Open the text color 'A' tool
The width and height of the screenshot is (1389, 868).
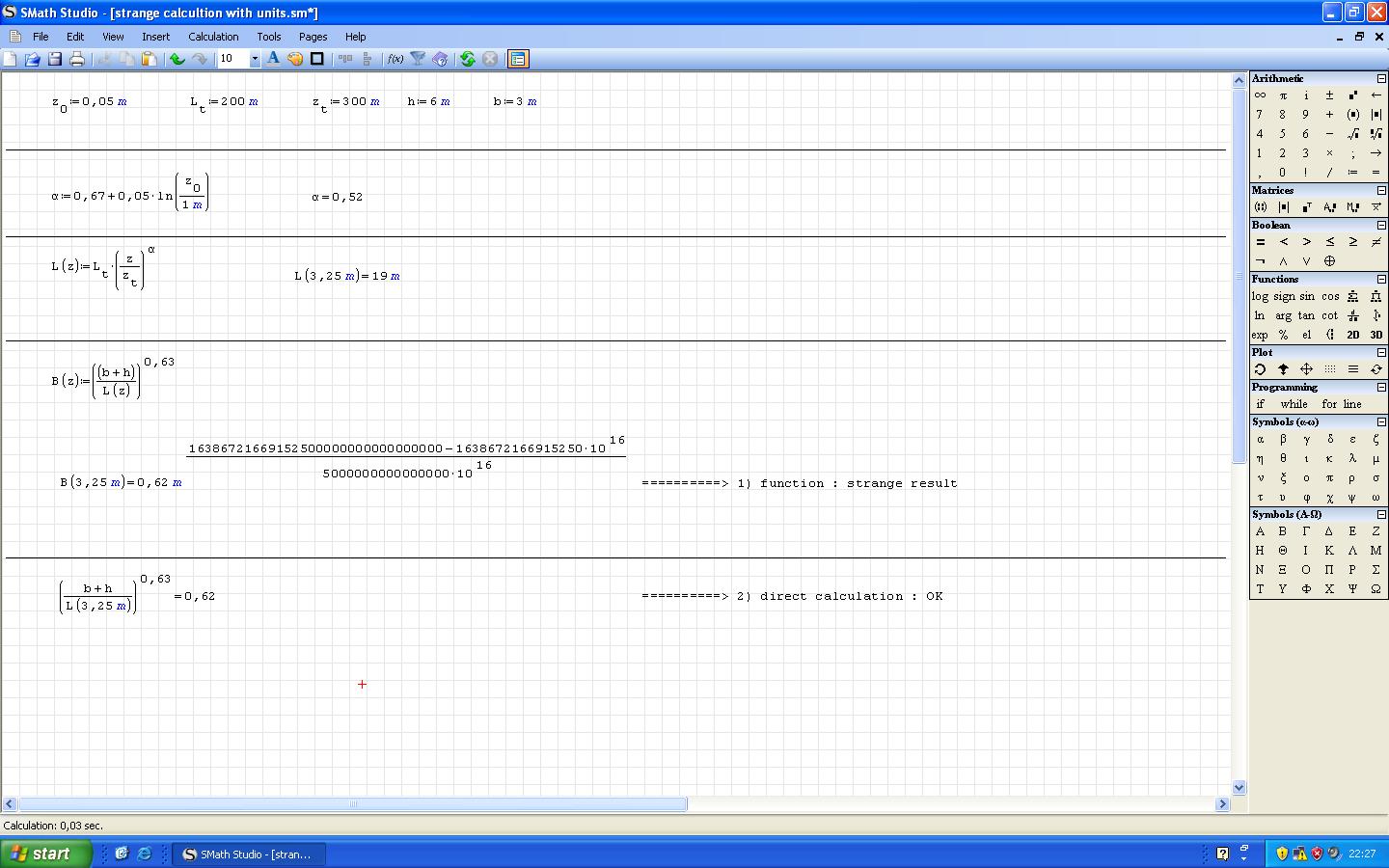273,59
